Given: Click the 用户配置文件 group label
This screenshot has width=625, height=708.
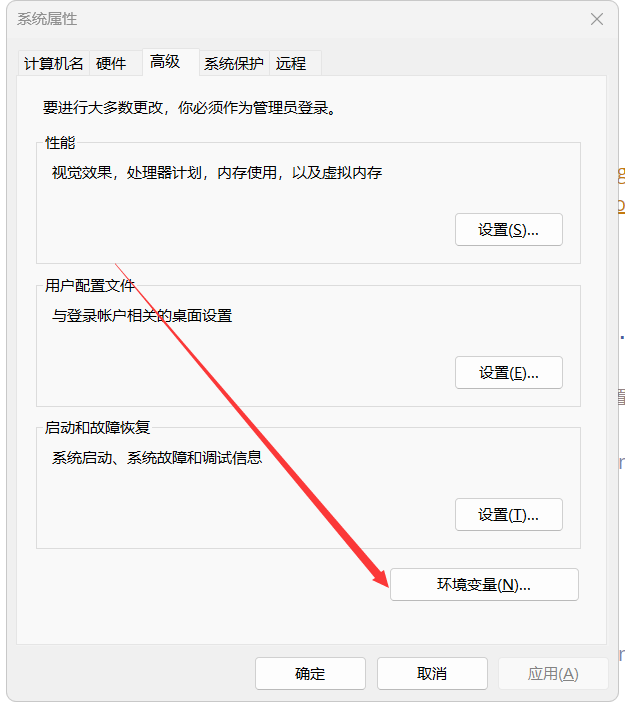Looking at the screenshot, I should click(x=90, y=285).
